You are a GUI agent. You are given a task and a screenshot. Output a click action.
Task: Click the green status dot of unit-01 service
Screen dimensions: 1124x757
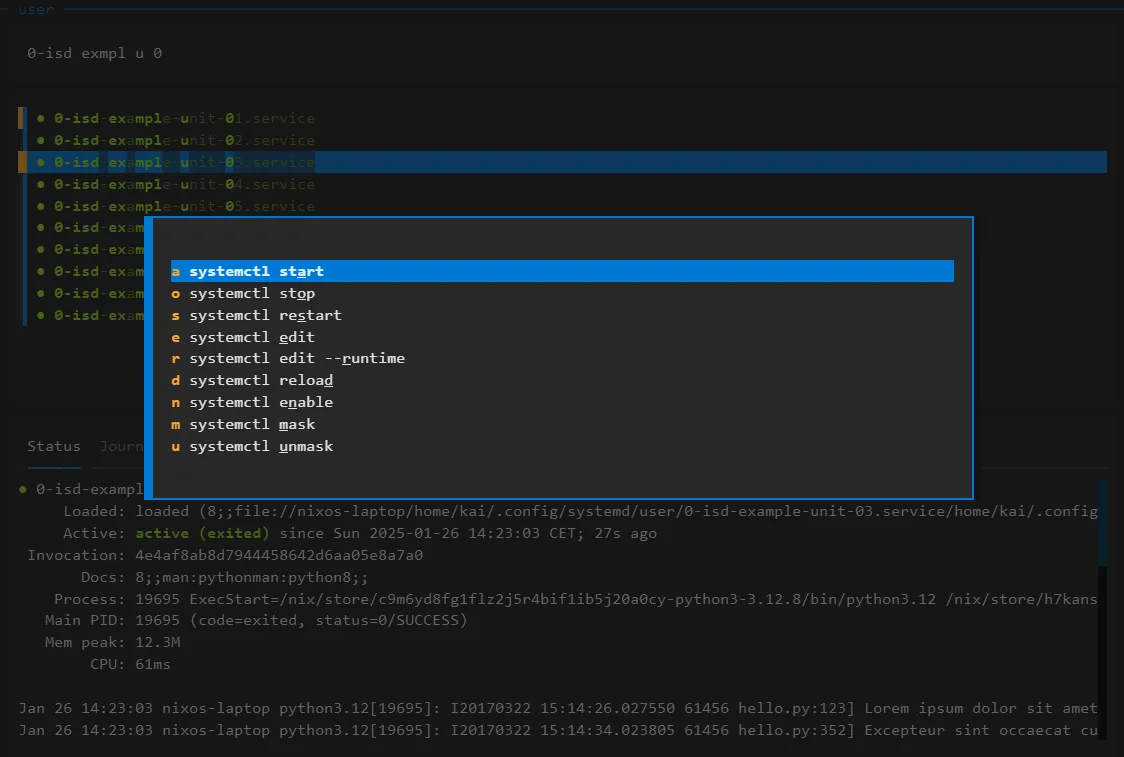(41, 118)
